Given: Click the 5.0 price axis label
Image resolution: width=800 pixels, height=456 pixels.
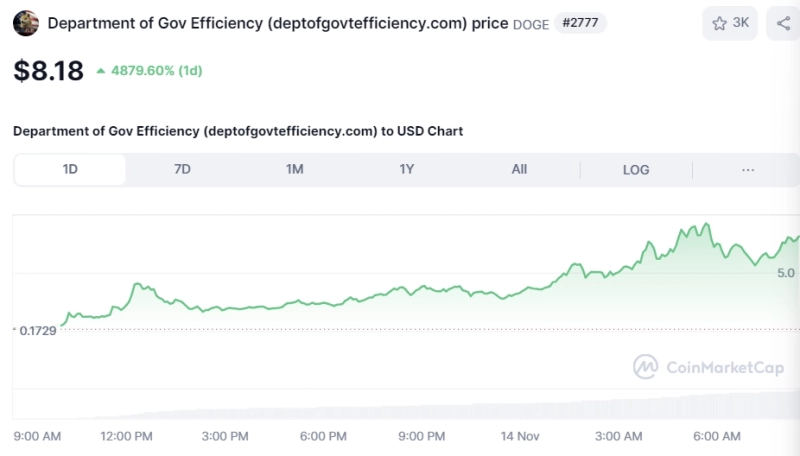Looking at the screenshot, I should click(785, 272).
